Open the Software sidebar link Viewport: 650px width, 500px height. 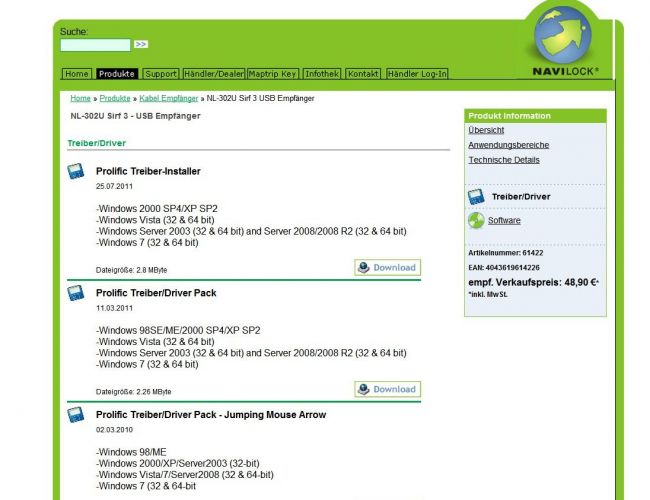click(x=504, y=221)
